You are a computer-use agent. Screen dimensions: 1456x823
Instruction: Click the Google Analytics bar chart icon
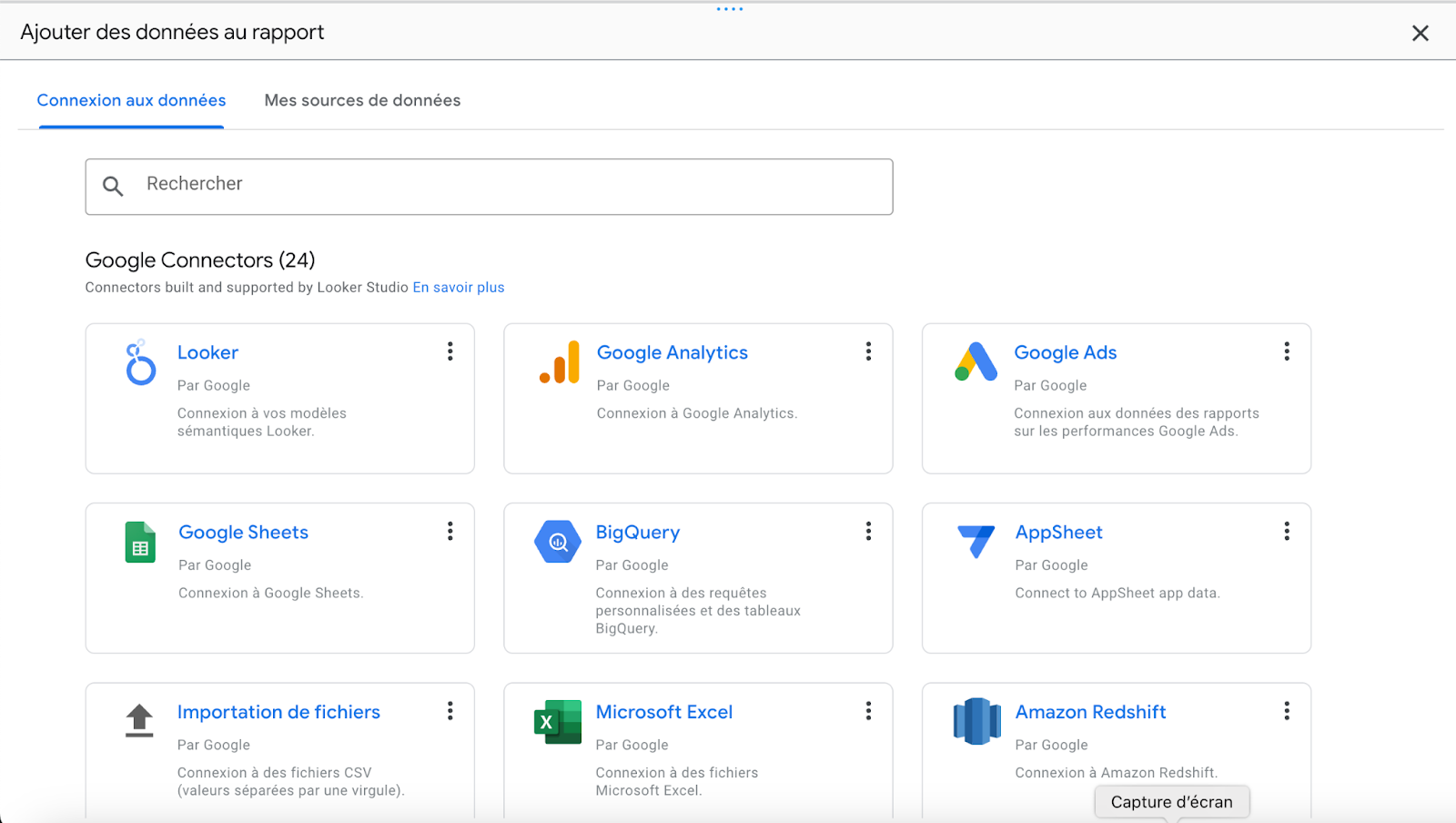click(560, 362)
